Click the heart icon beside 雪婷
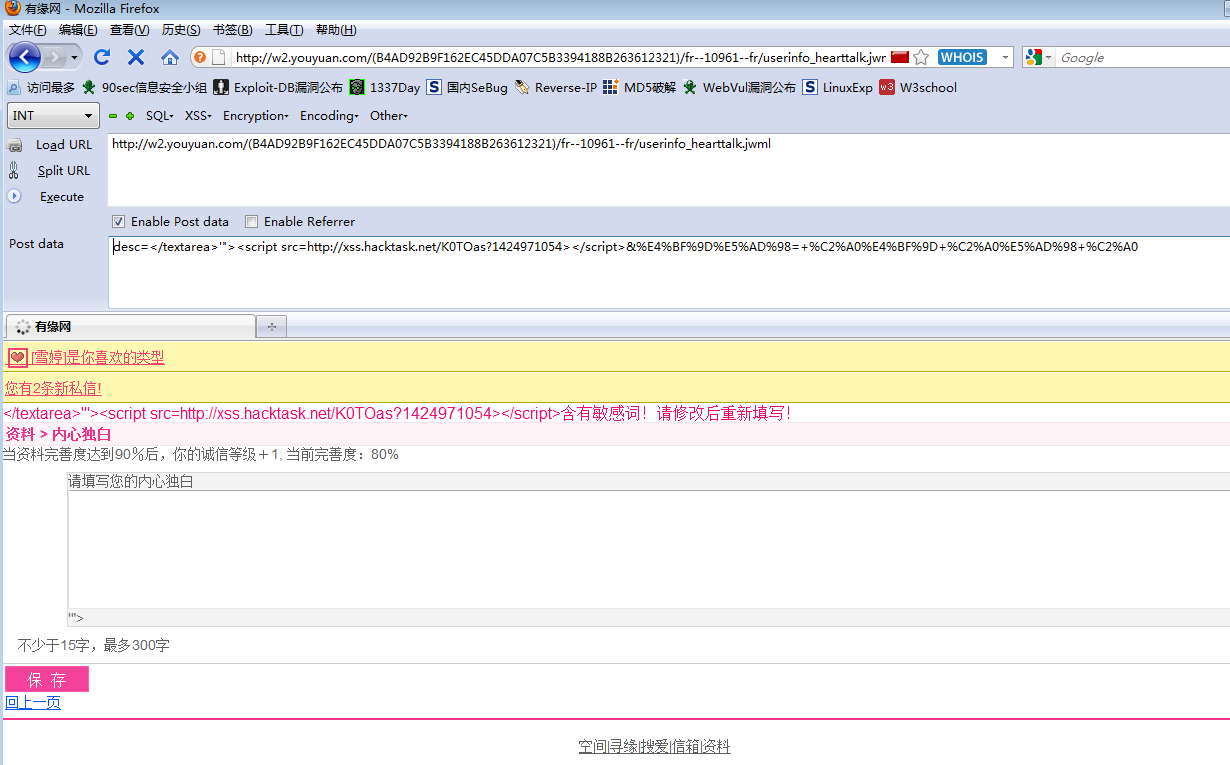 click(x=17, y=357)
